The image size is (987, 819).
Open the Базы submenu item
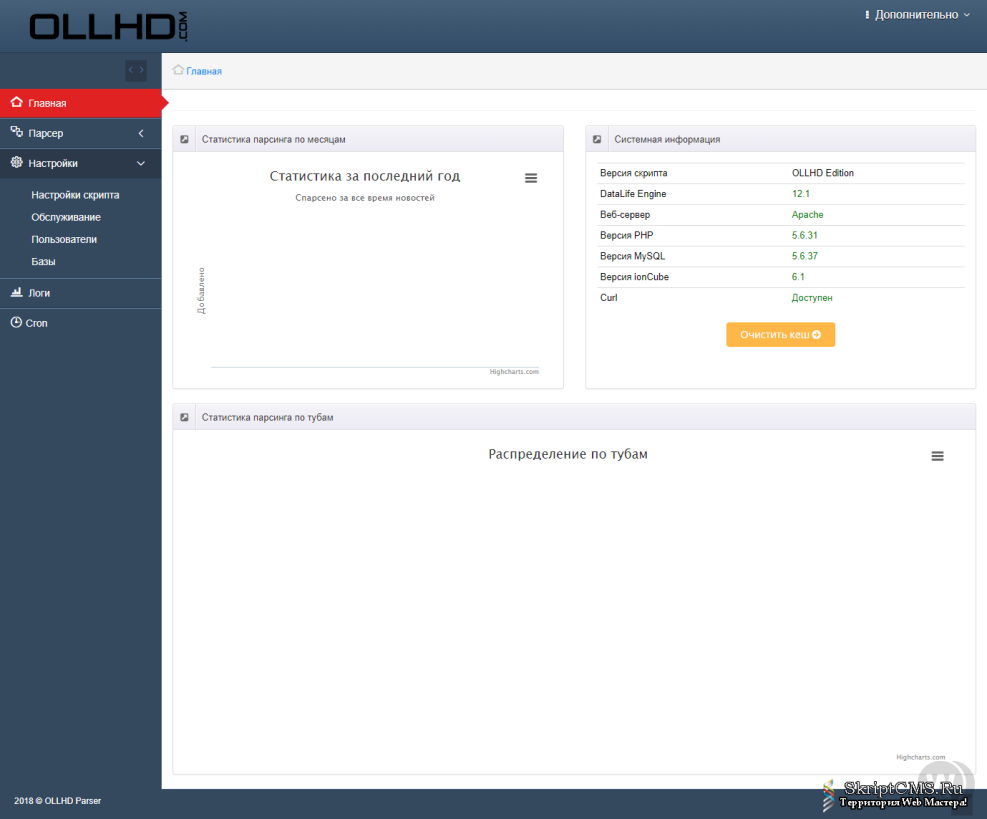pyautogui.click(x=43, y=261)
